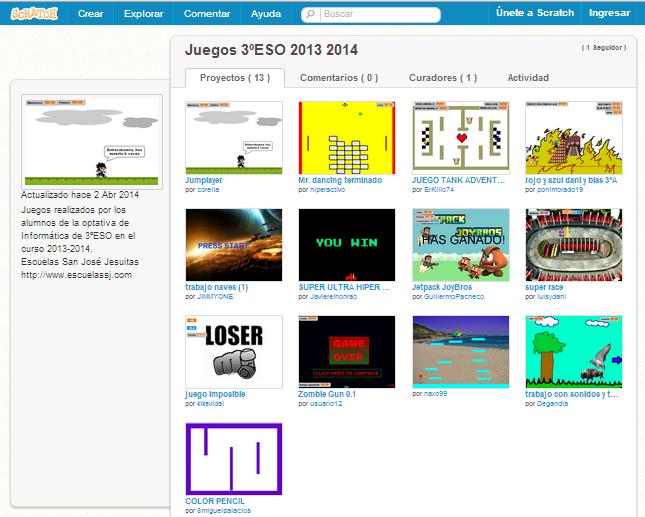The height and width of the screenshot is (517, 645).
Task: Open author usuario12's profile
Action: coord(326,403)
